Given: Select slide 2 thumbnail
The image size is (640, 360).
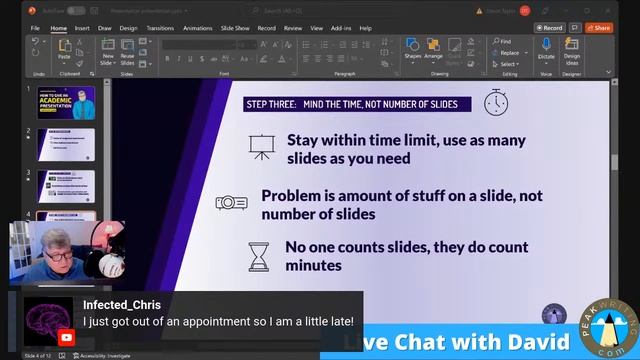Looking at the screenshot, I should pos(66,145).
